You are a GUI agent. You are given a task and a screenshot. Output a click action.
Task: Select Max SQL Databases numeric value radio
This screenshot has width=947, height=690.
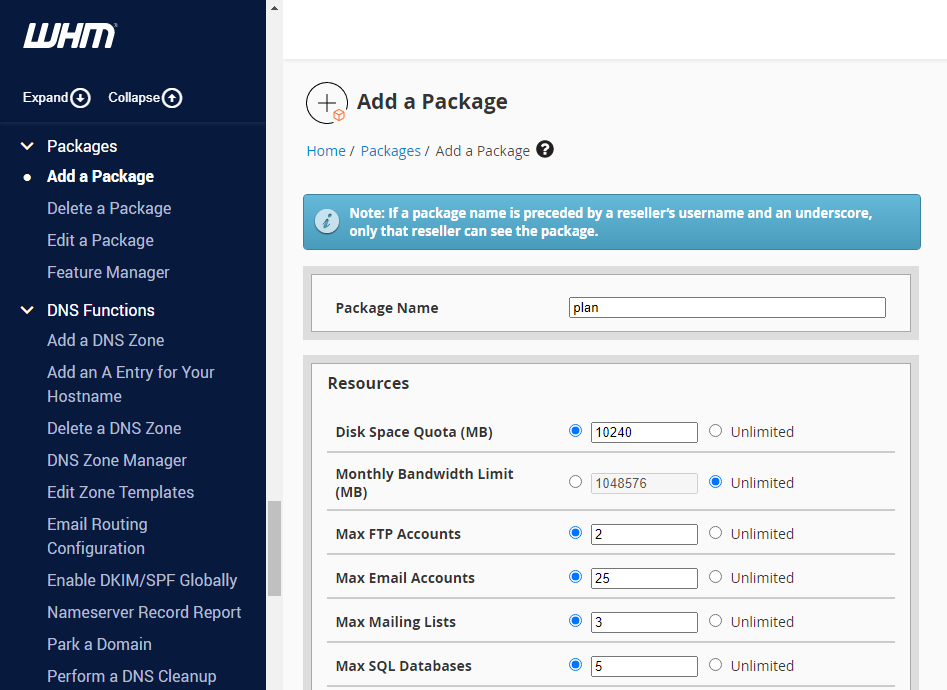coord(576,665)
